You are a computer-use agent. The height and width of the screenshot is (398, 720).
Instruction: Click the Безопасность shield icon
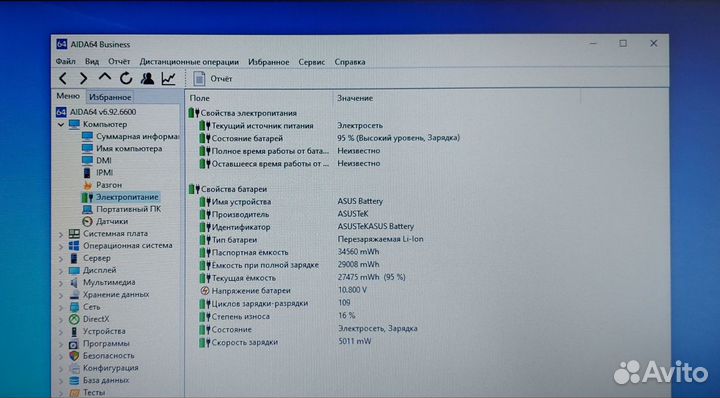coord(74,356)
